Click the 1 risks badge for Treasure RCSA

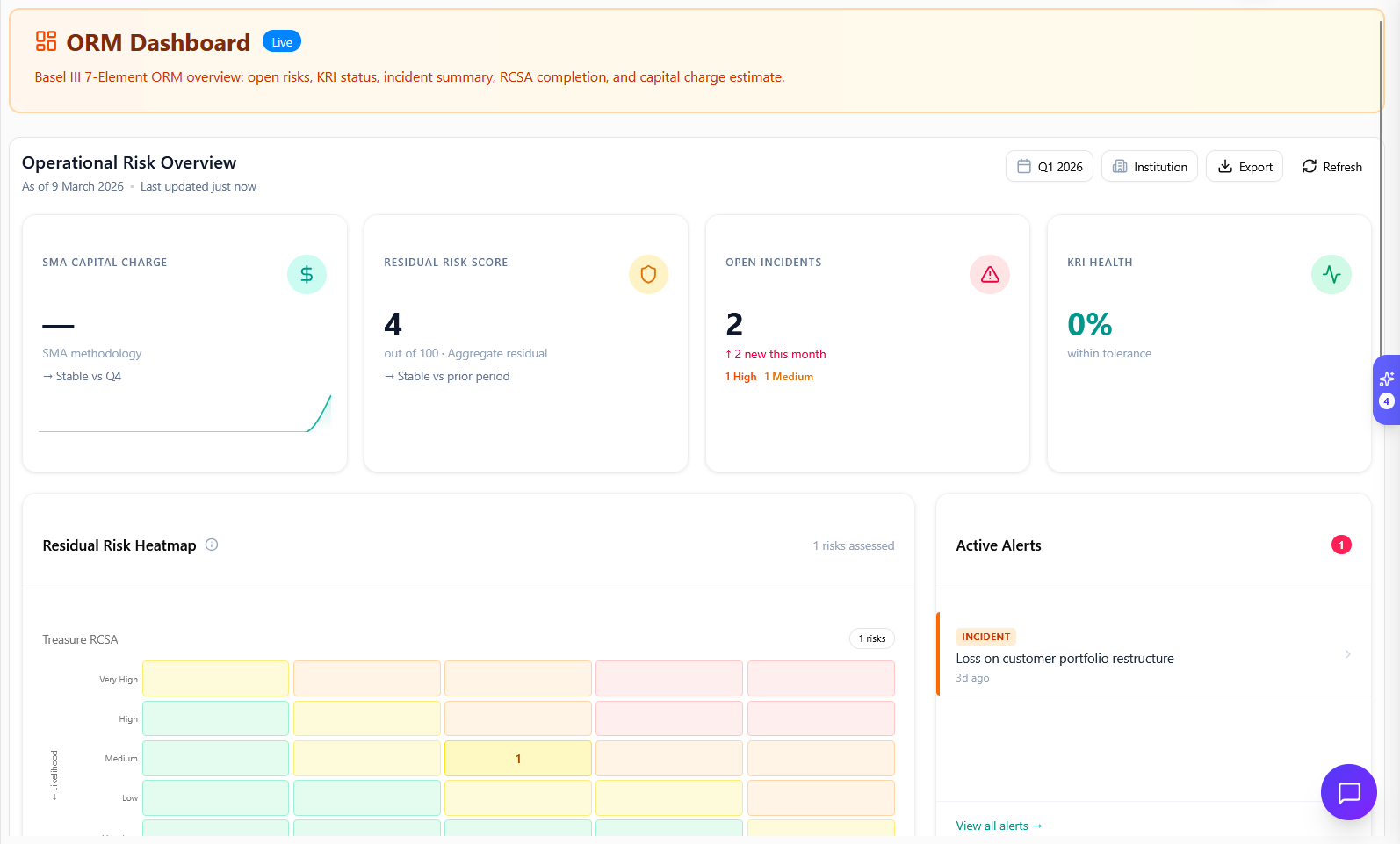[871, 638]
